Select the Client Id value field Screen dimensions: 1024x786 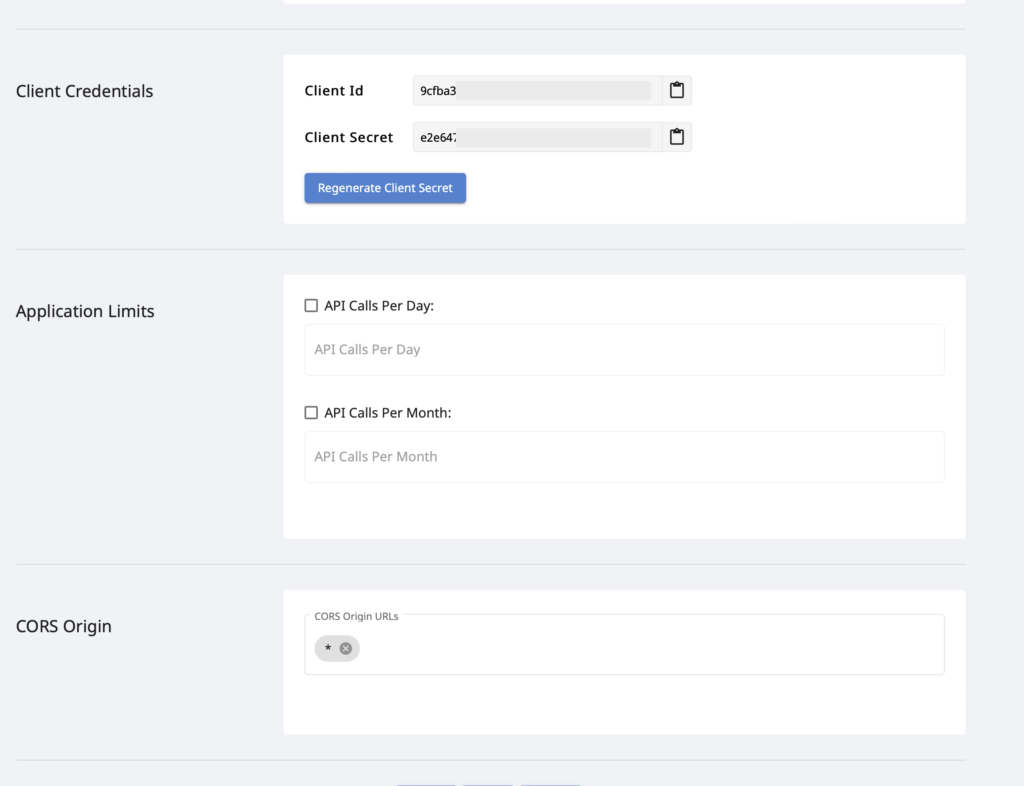pos(536,91)
